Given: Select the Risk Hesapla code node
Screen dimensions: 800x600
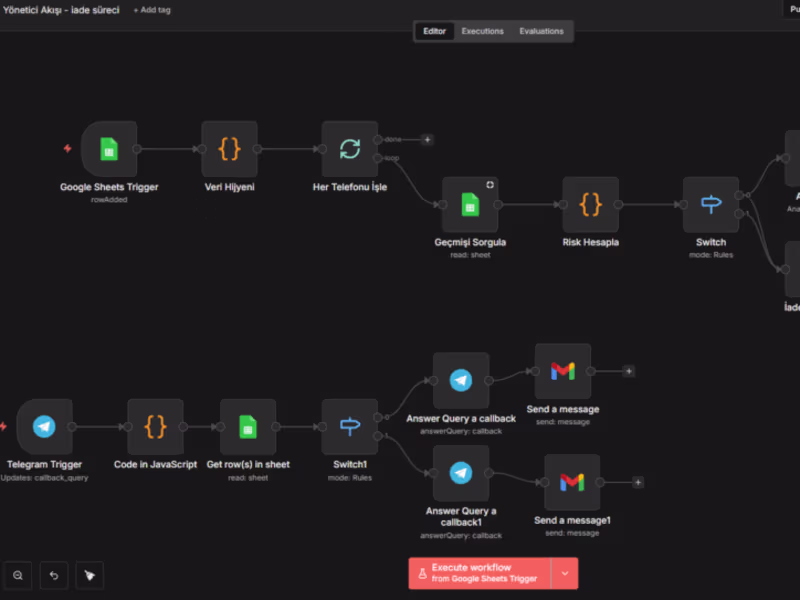Looking at the screenshot, I should tap(590, 203).
